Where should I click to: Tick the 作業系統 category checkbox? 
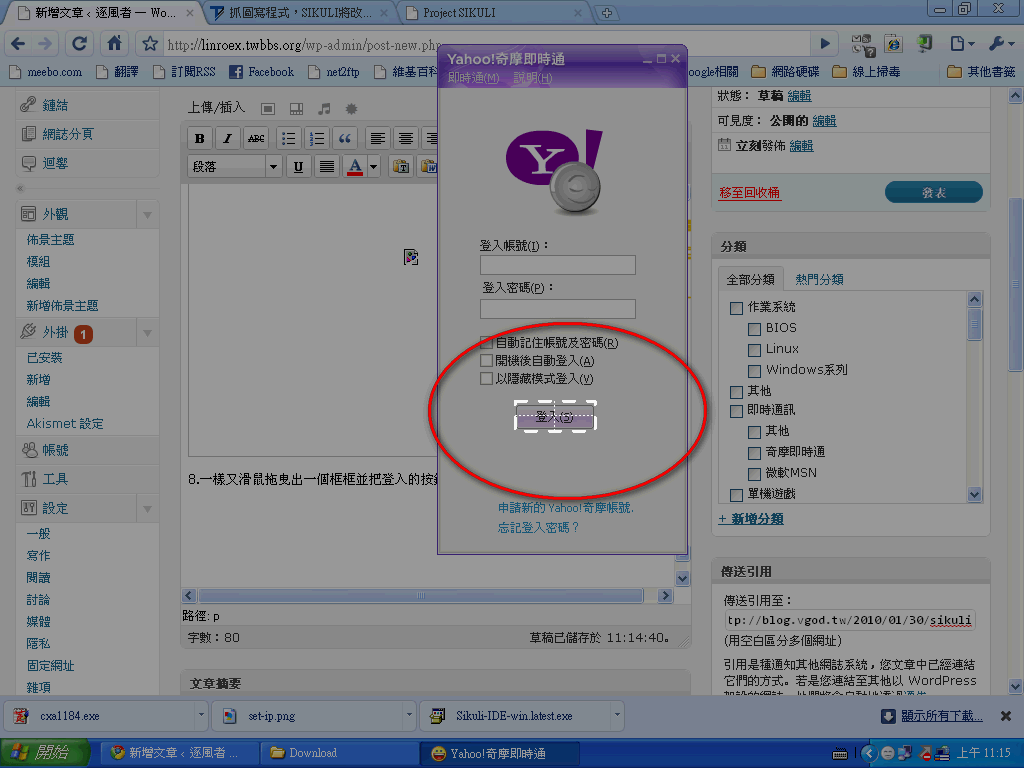736,308
